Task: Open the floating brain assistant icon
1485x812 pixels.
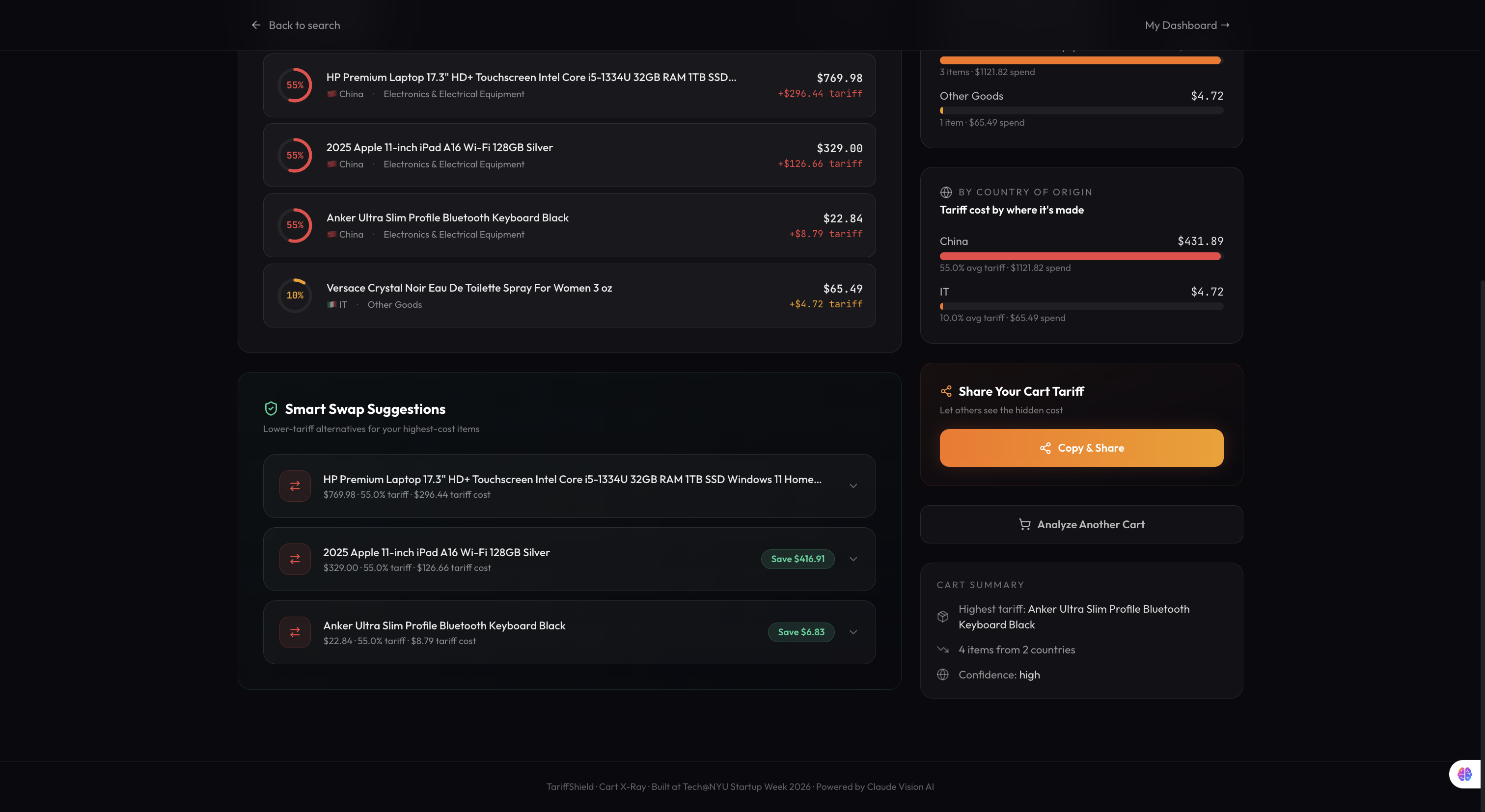Action: coord(1464,774)
